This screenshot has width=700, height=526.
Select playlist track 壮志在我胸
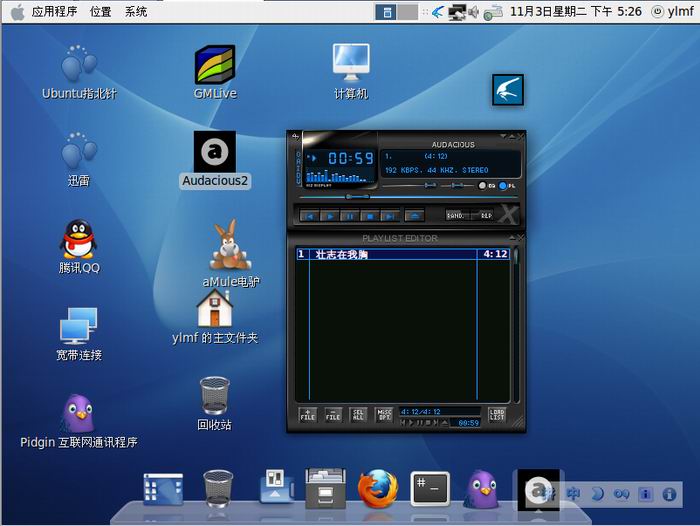tap(403, 254)
